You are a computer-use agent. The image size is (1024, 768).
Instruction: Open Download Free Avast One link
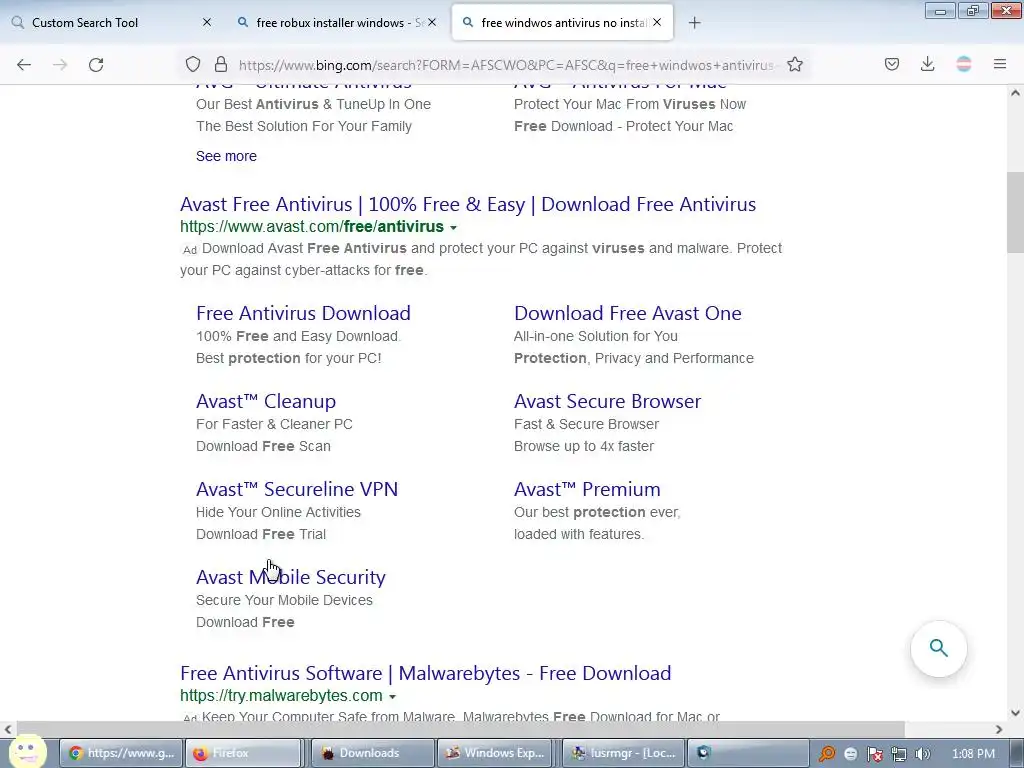coord(628,313)
